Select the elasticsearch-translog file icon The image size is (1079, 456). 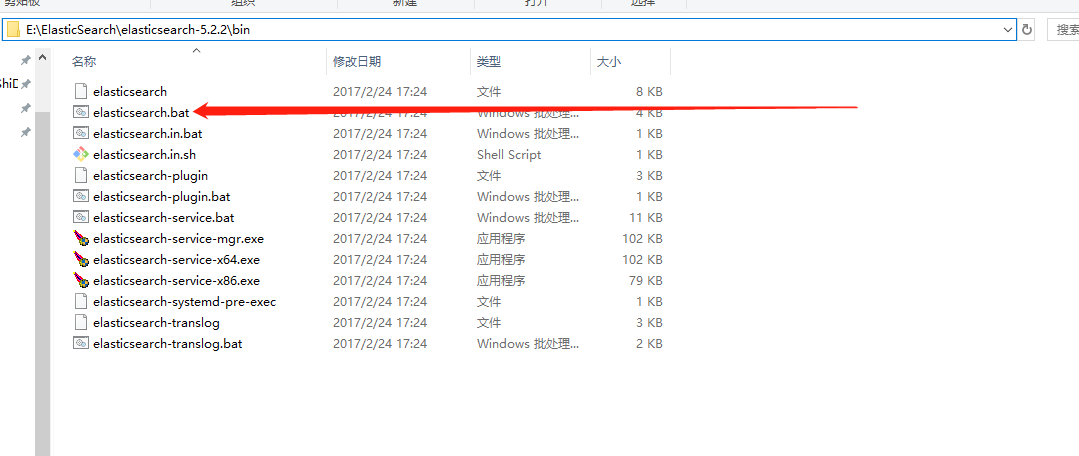(81, 323)
